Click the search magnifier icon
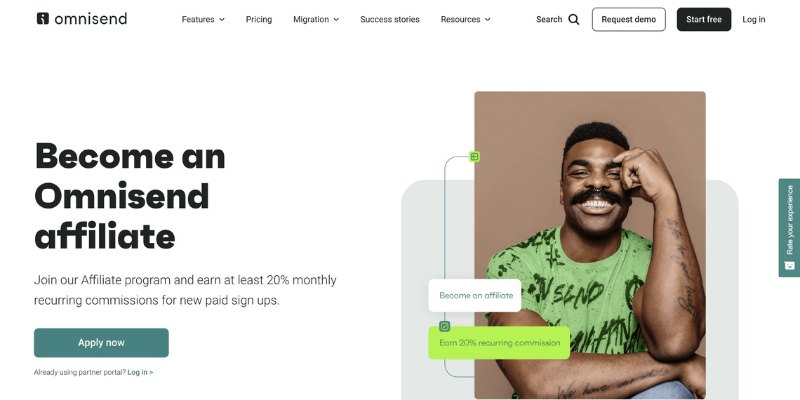 coord(573,19)
